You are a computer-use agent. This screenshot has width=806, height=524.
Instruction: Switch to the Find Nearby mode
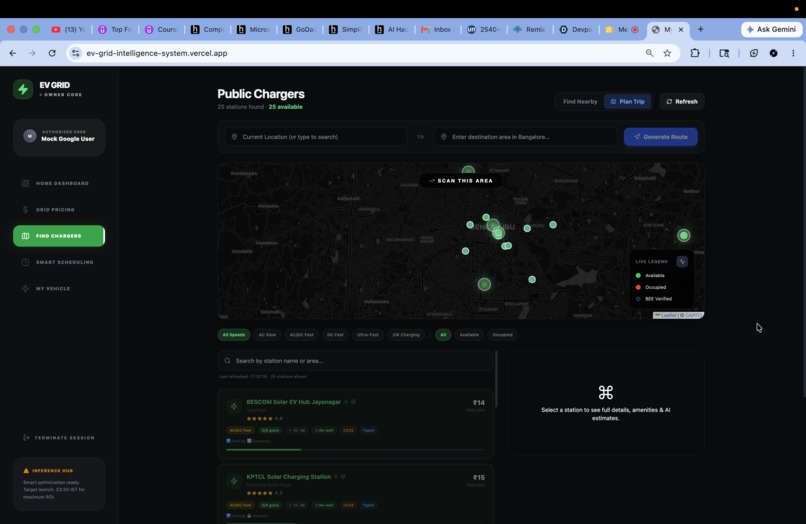click(x=580, y=101)
